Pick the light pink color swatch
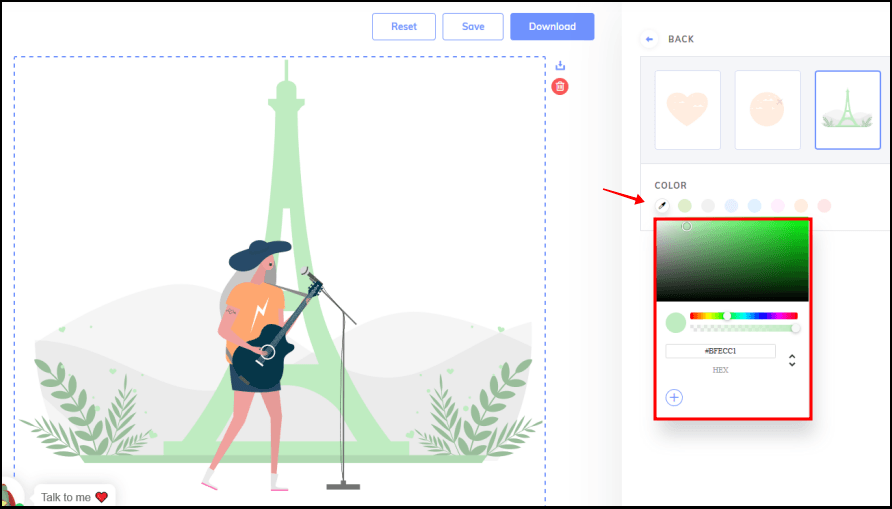 824,205
